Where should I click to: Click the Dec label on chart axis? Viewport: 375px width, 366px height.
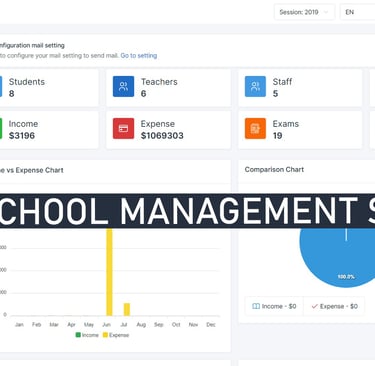point(211,325)
